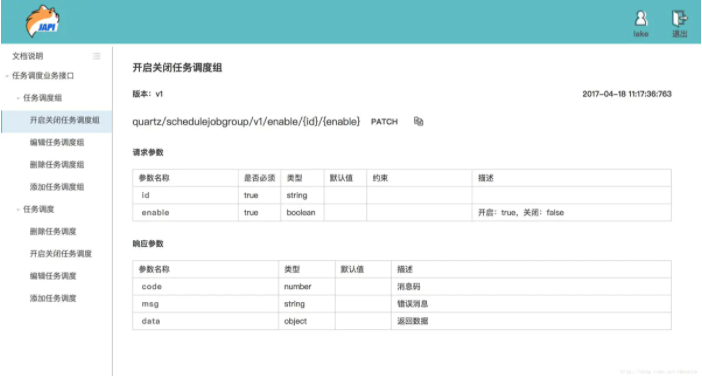Open 开启关闭任务调度 sidebar entry
This screenshot has height=383, width=702.
[60, 254]
